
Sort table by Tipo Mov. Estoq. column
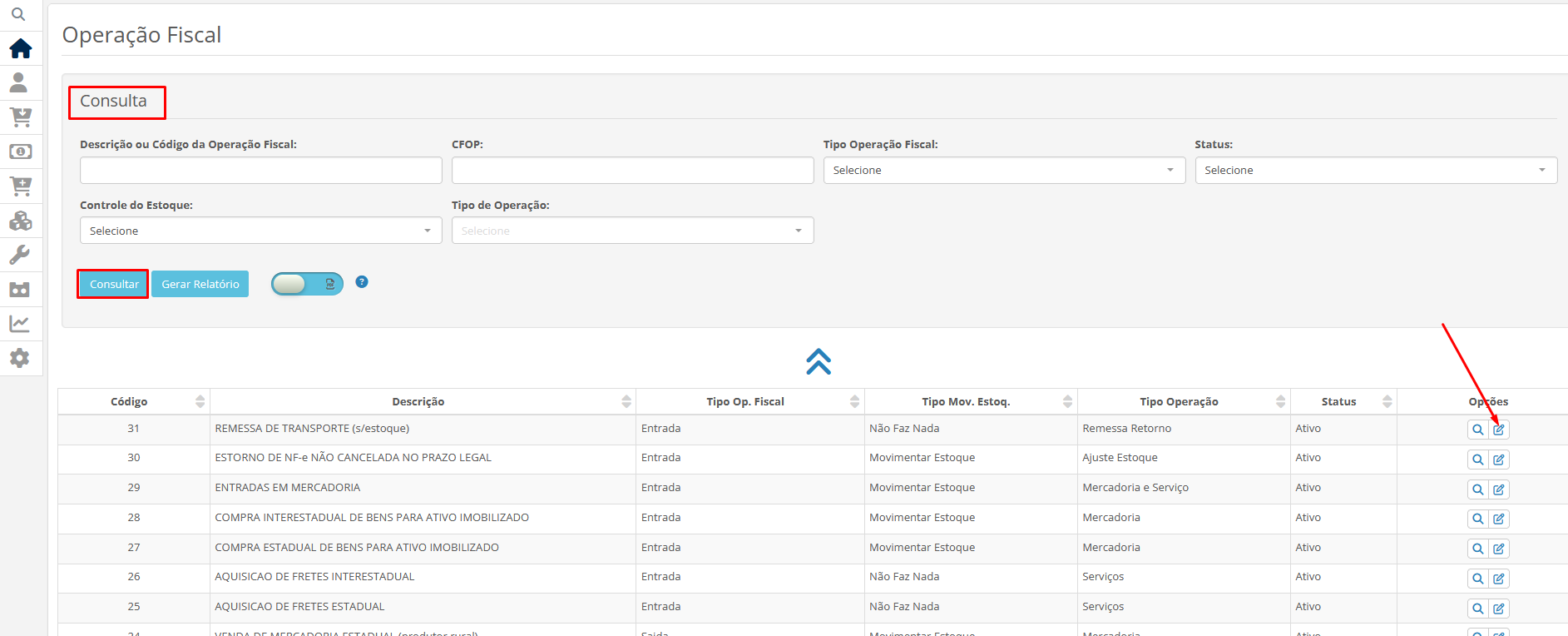[971, 401]
